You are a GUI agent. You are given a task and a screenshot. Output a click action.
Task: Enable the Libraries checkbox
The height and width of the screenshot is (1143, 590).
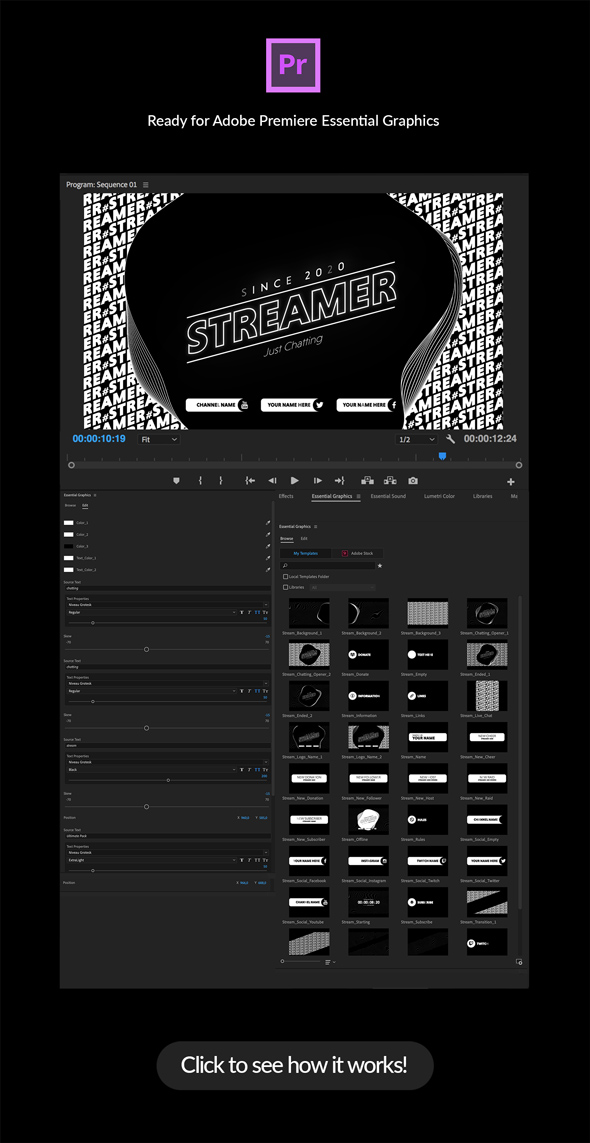(285, 587)
